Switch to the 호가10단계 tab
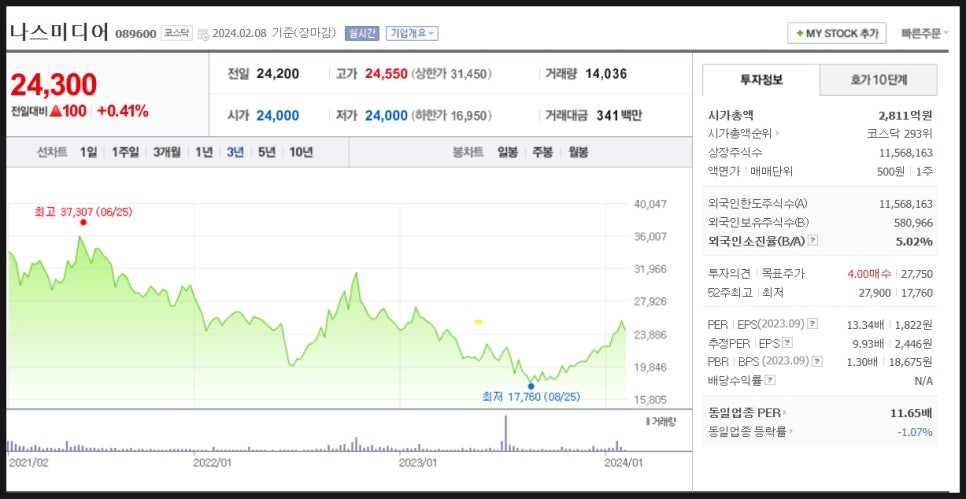The height and width of the screenshot is (499, 966). pyautogui.click(x=879, y=79)
